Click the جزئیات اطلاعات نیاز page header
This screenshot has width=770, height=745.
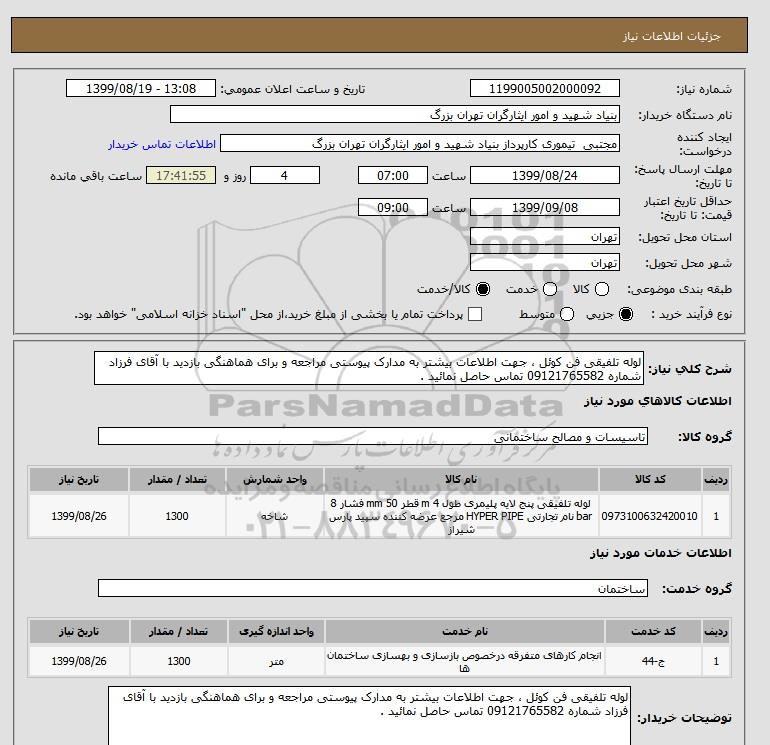(x=671, y=36)
